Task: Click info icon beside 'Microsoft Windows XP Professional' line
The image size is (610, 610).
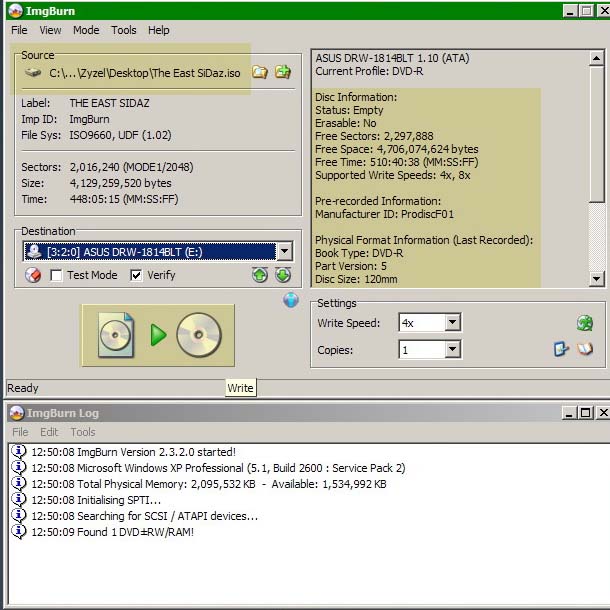Action: tap(18, 468)
